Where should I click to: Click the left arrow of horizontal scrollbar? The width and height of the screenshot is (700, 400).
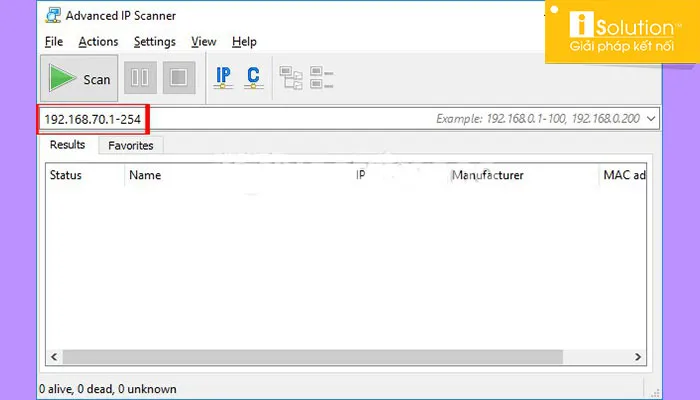coord(54,357)
